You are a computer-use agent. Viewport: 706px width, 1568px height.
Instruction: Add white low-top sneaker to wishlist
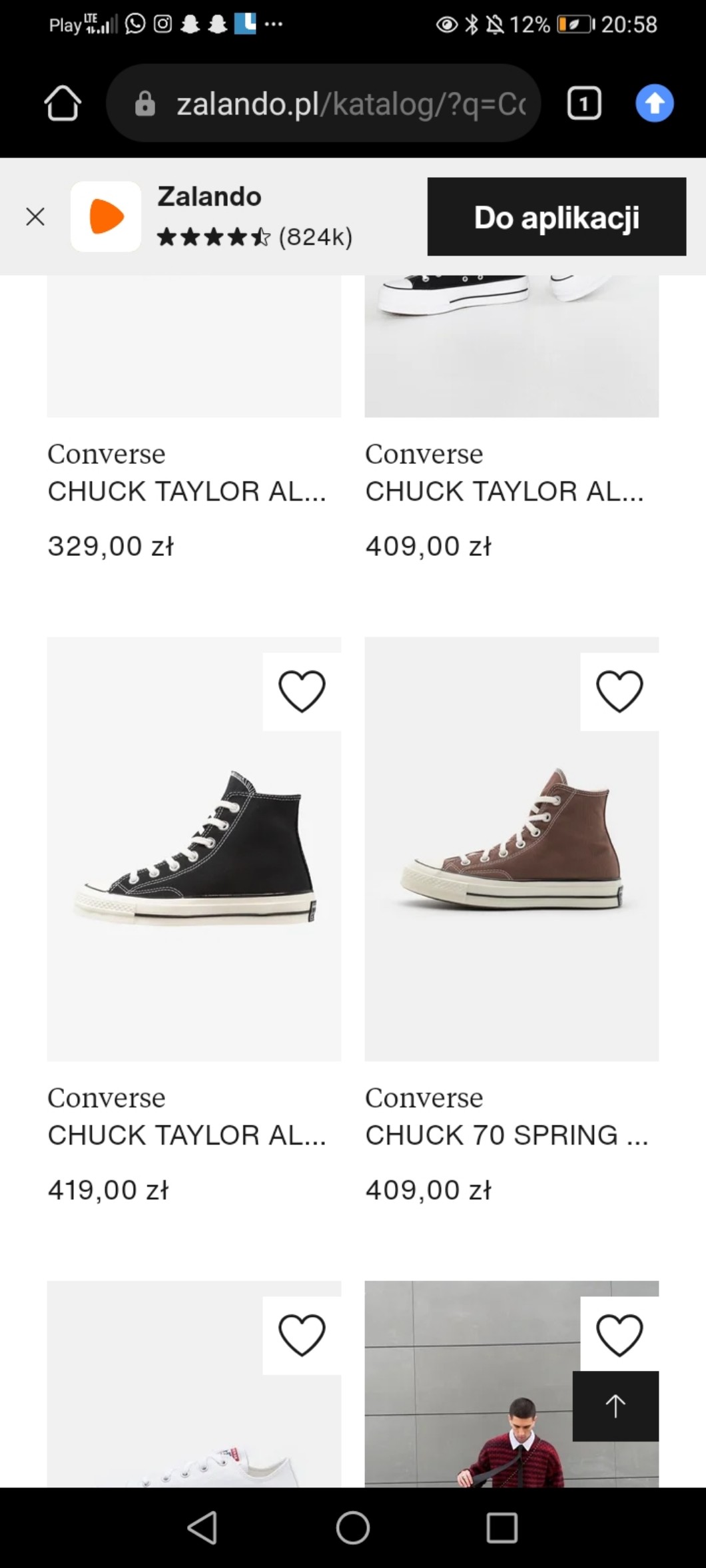[x=302, y=1335]
